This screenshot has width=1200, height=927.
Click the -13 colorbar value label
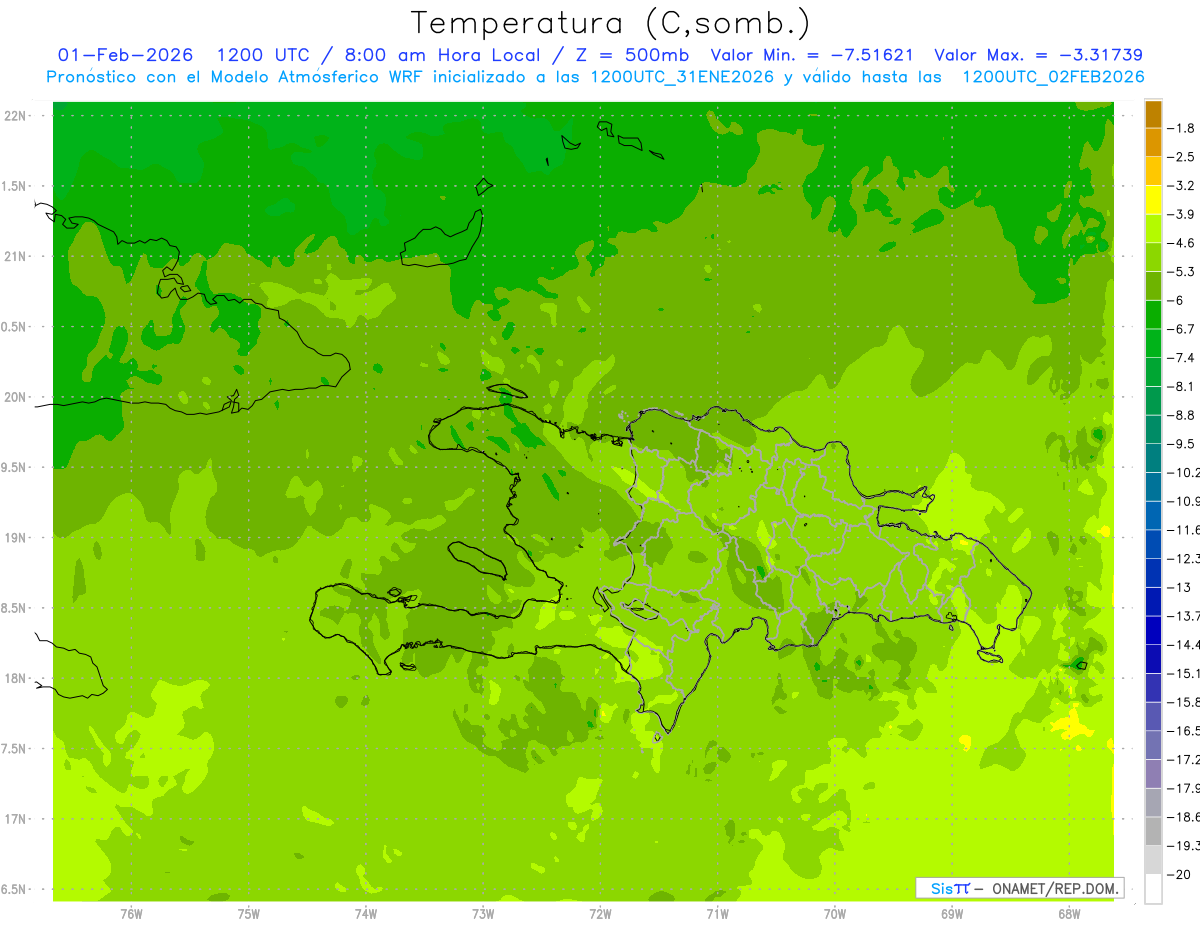tap(1180, 587)
